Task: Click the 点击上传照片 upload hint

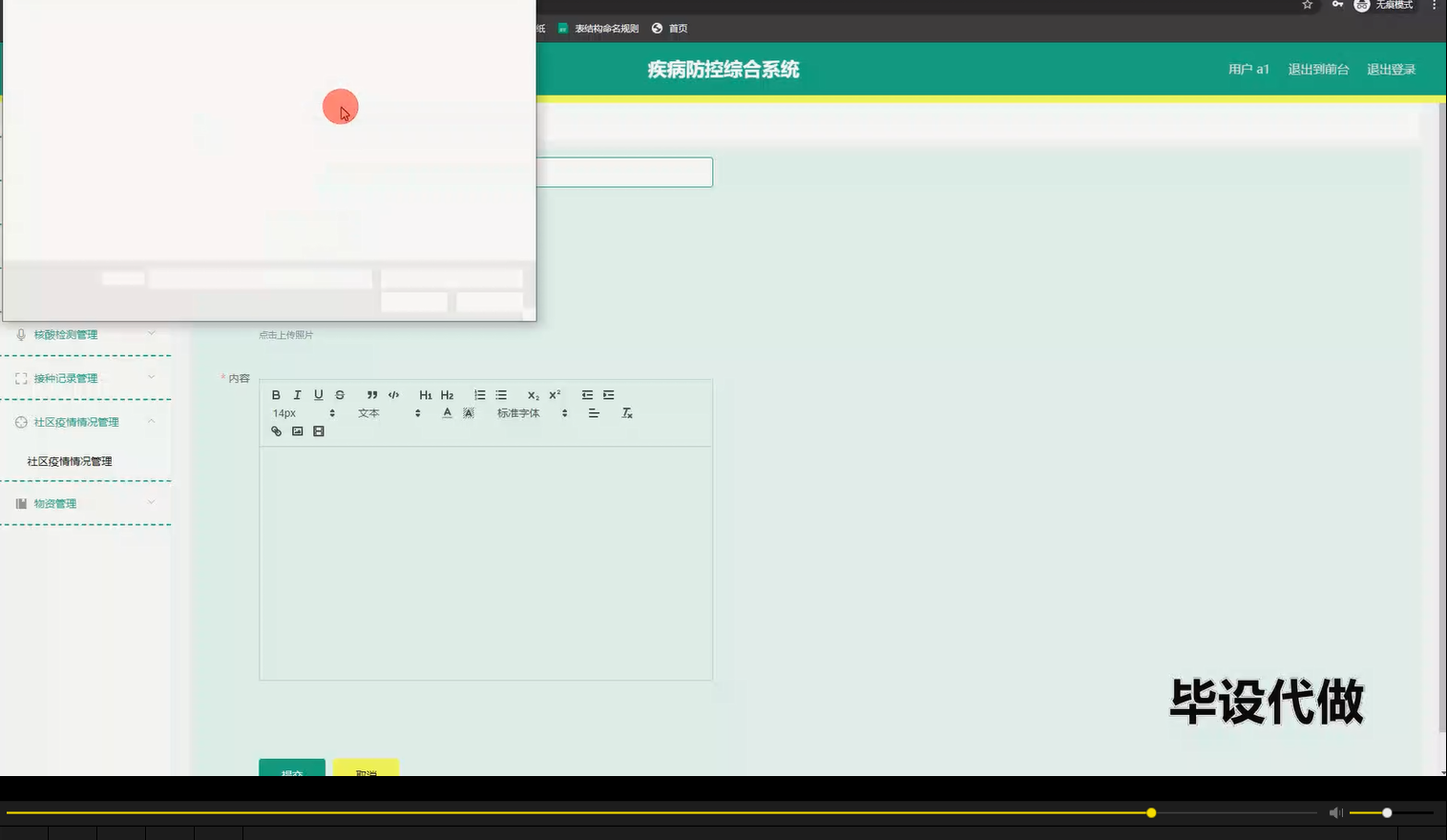Action: tap(285, 335)
